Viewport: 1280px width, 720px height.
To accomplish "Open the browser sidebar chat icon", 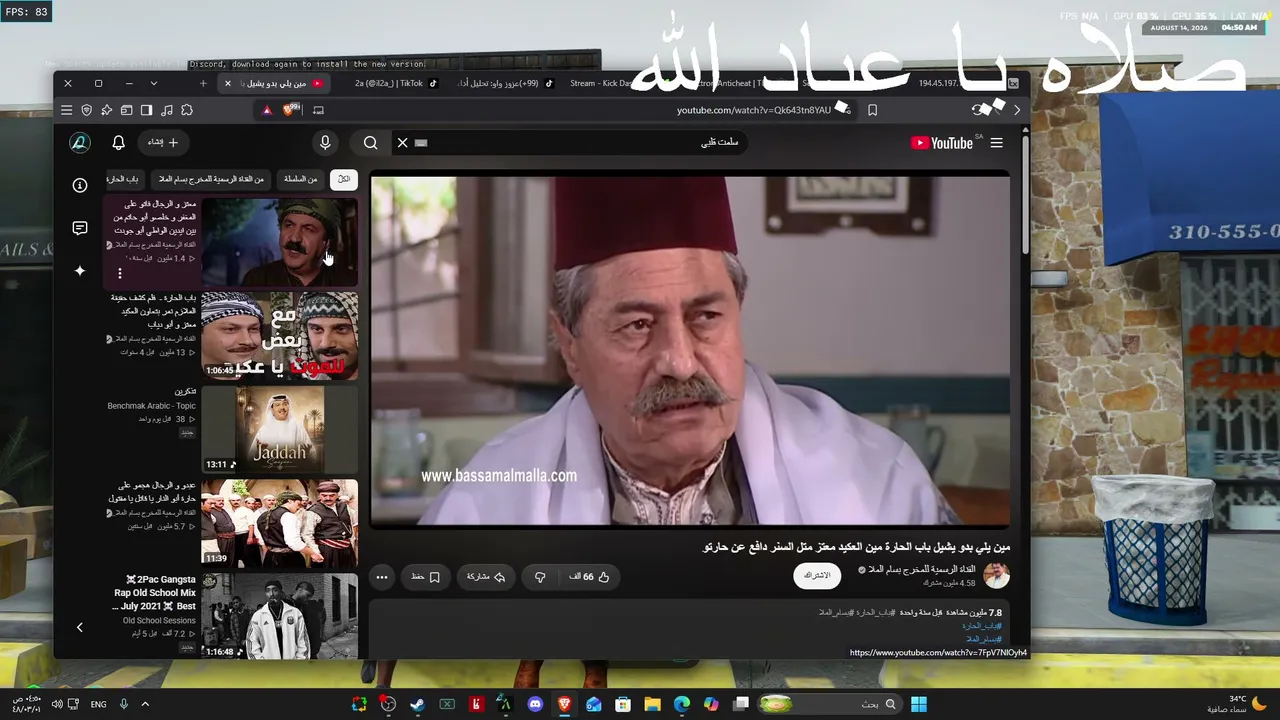I will [80, 228].
